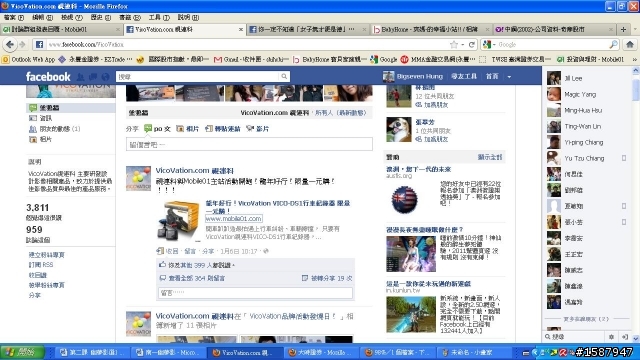640x360 pixels.
Task: Open the 檔案 (F) menu
Action: coord(14,18)
